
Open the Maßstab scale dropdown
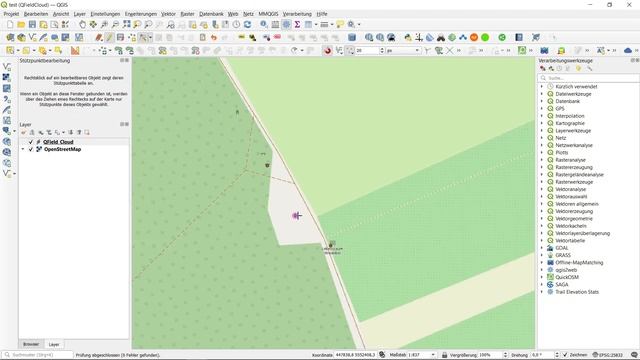[x=433, y=355]
